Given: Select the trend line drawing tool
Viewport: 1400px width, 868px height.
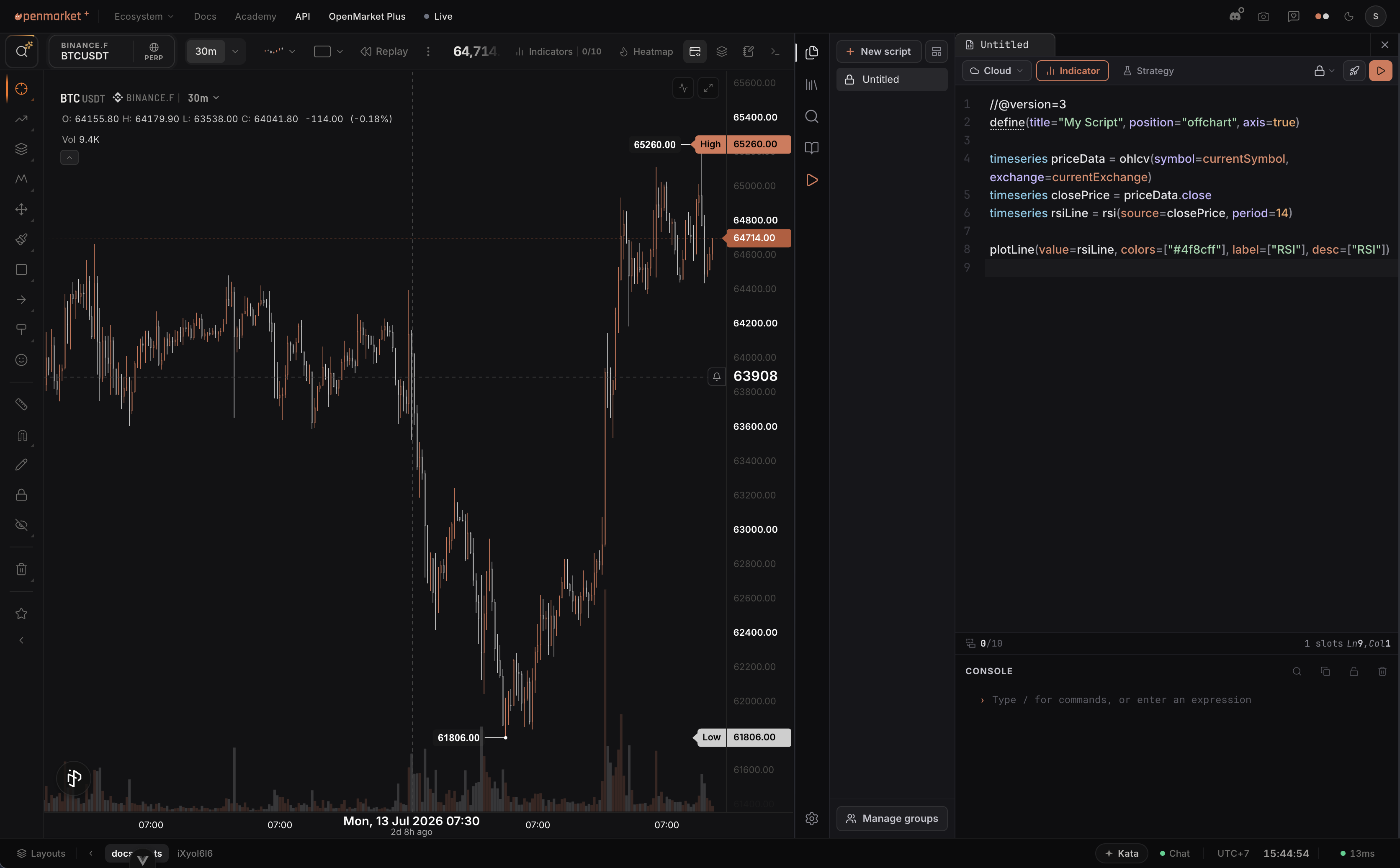Looking at the screenshot, I should 21,119.
